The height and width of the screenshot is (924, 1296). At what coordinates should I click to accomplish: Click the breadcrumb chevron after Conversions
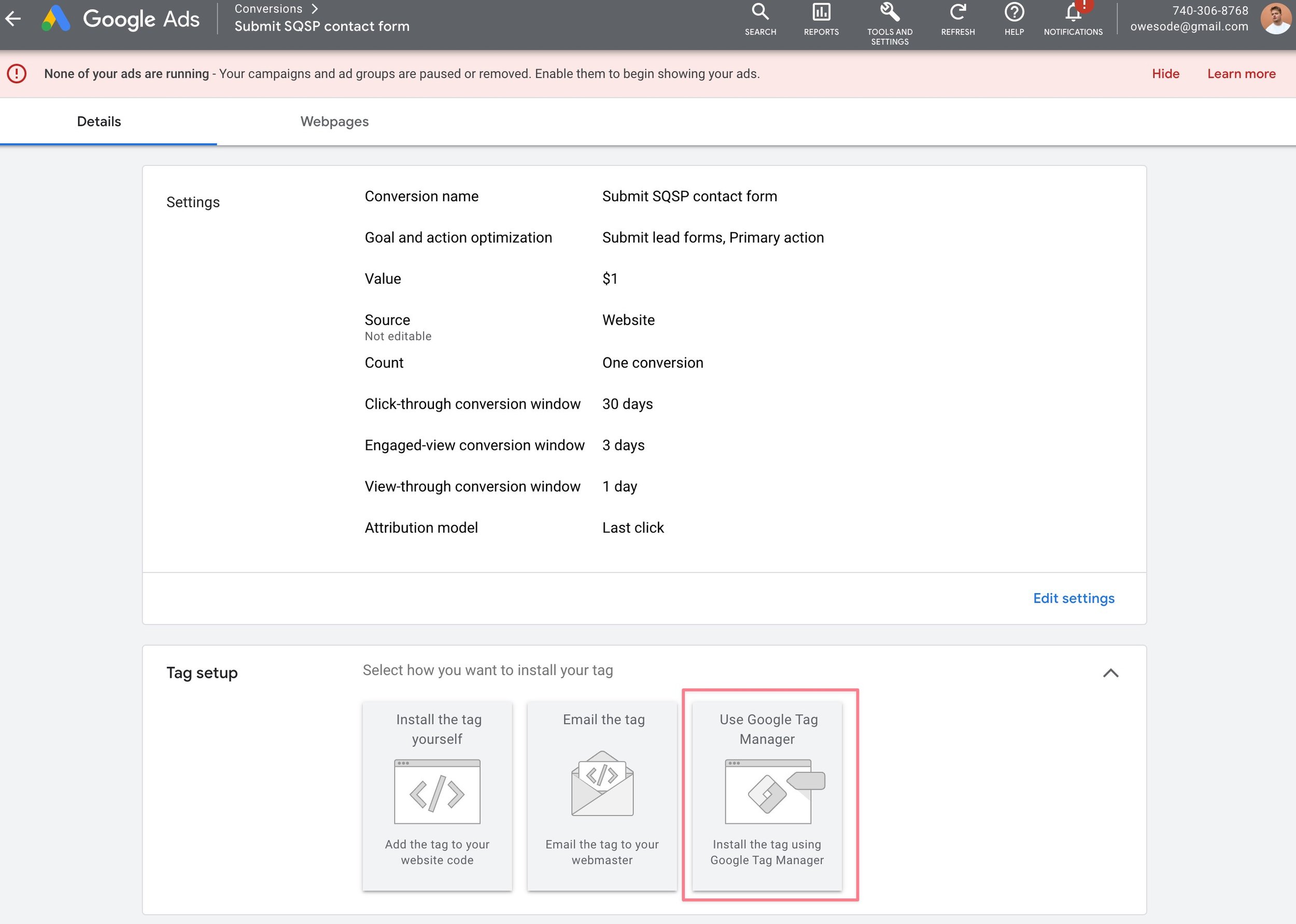pyautogui.click(x=315, y=9)
